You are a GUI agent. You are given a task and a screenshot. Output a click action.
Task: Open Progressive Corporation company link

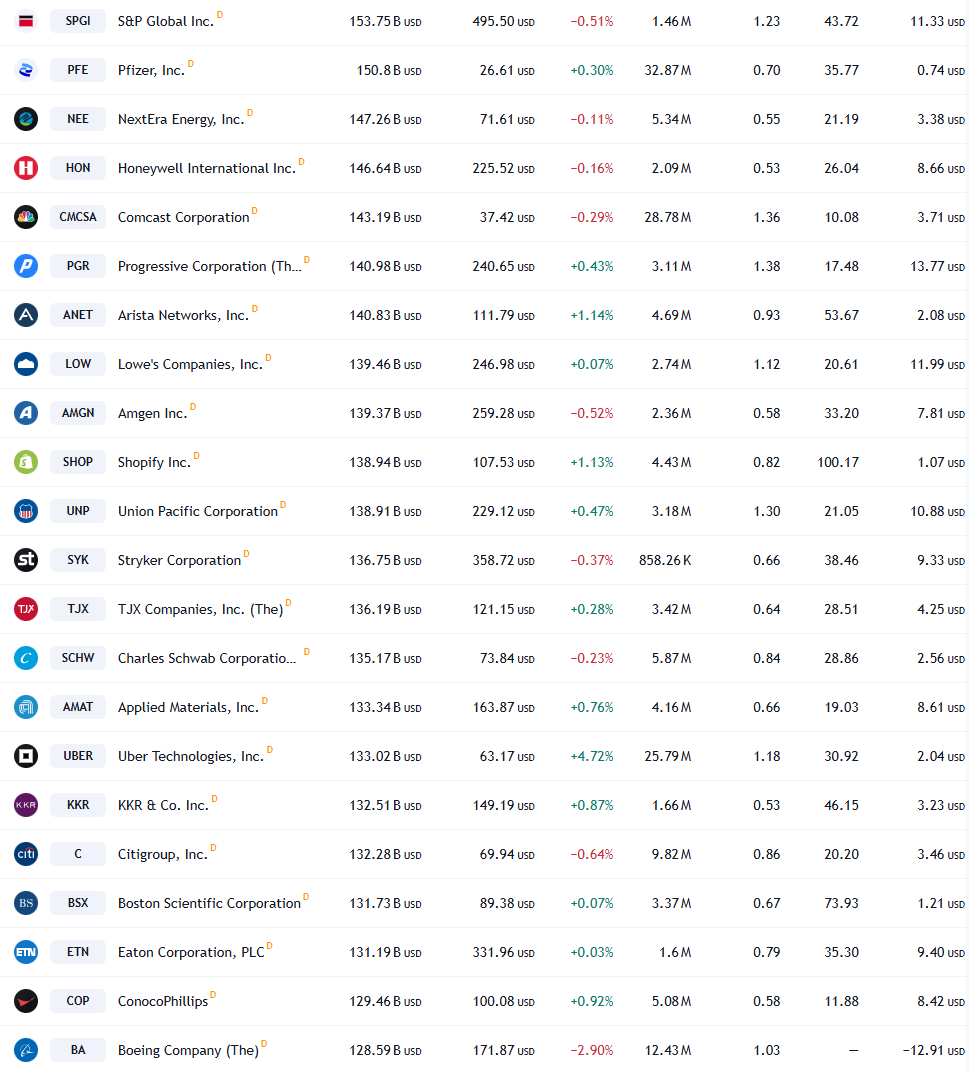[210, 266]
